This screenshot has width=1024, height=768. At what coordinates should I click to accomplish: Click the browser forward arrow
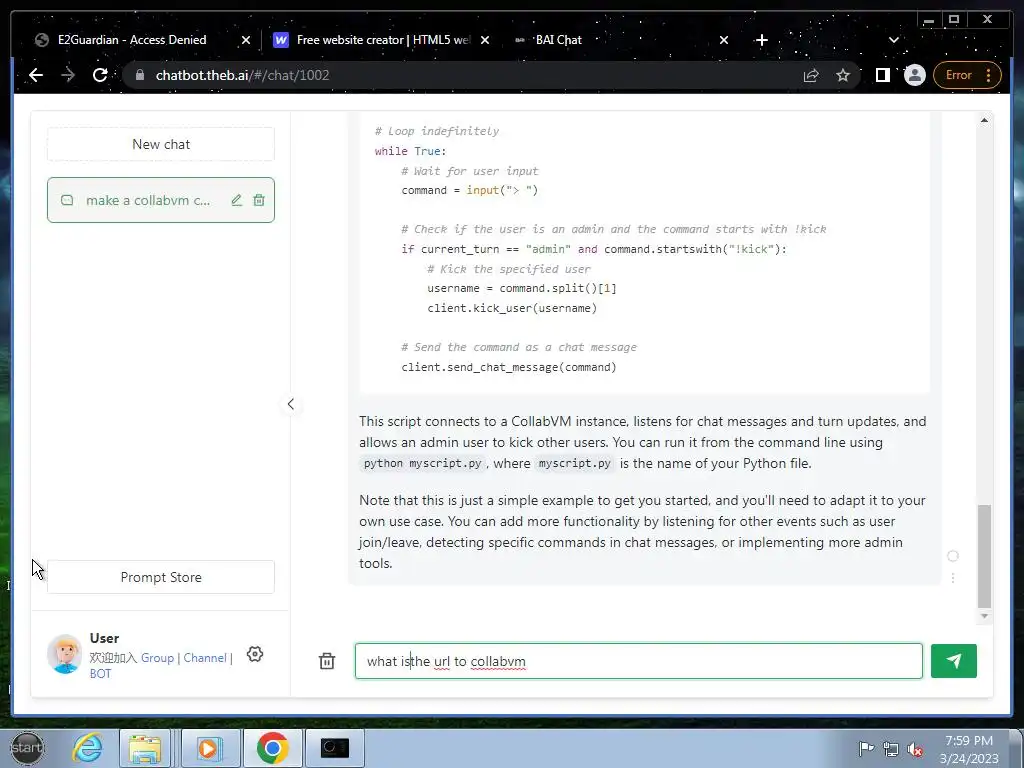68,75
